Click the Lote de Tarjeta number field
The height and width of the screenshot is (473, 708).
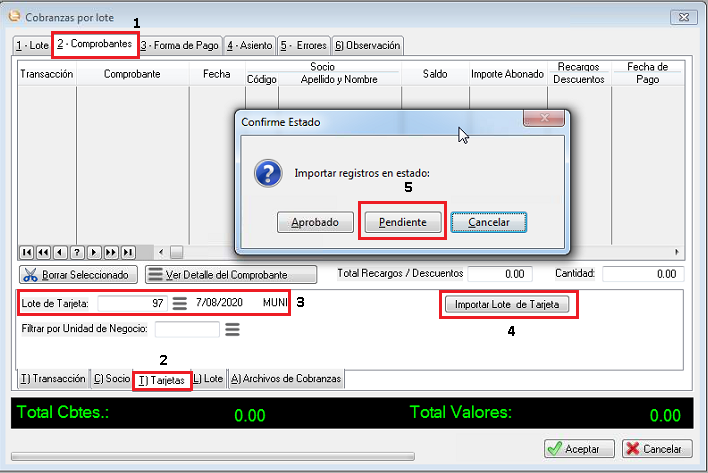(133, 302)
